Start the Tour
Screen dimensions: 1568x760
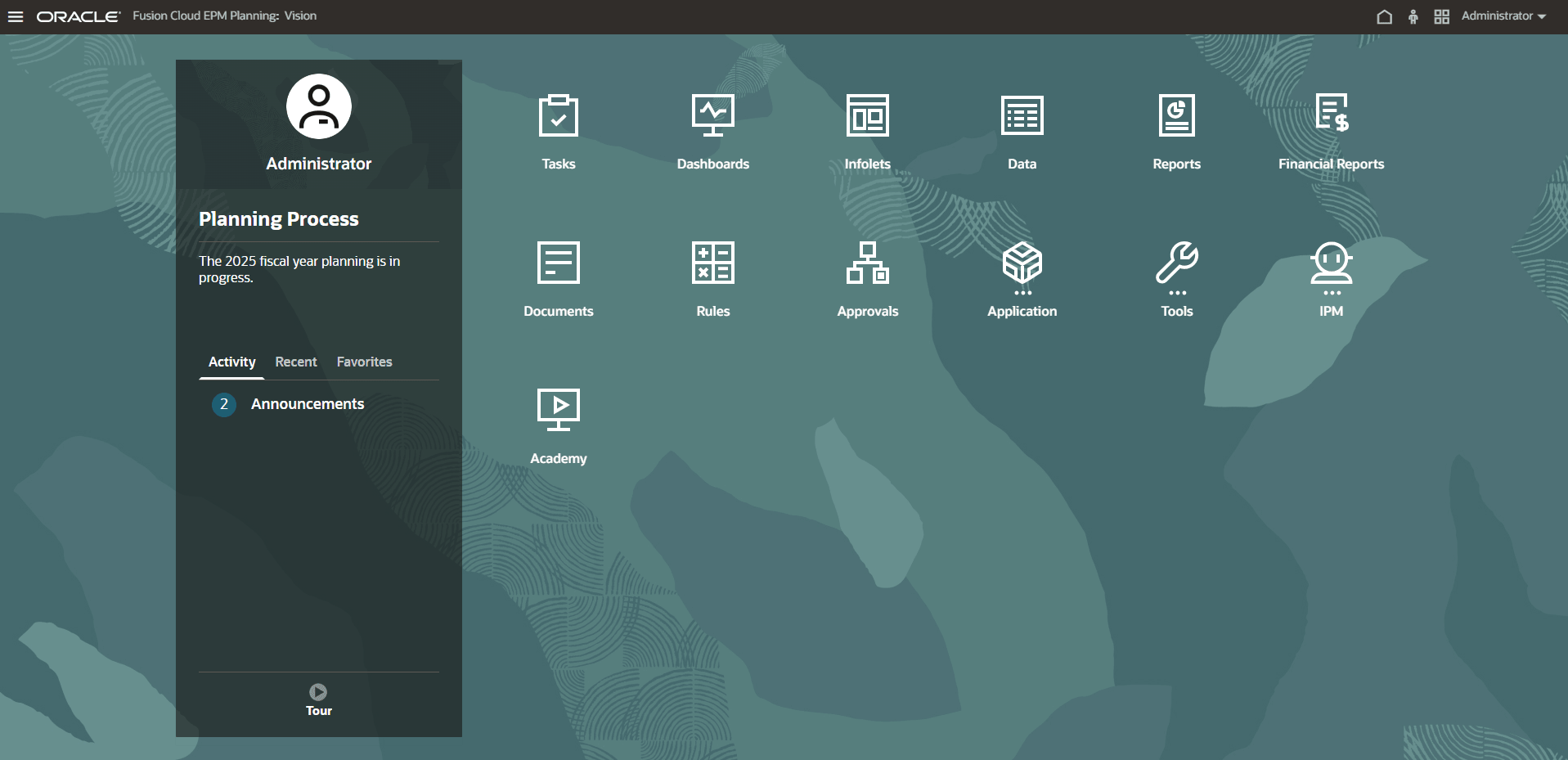[319, 700]
